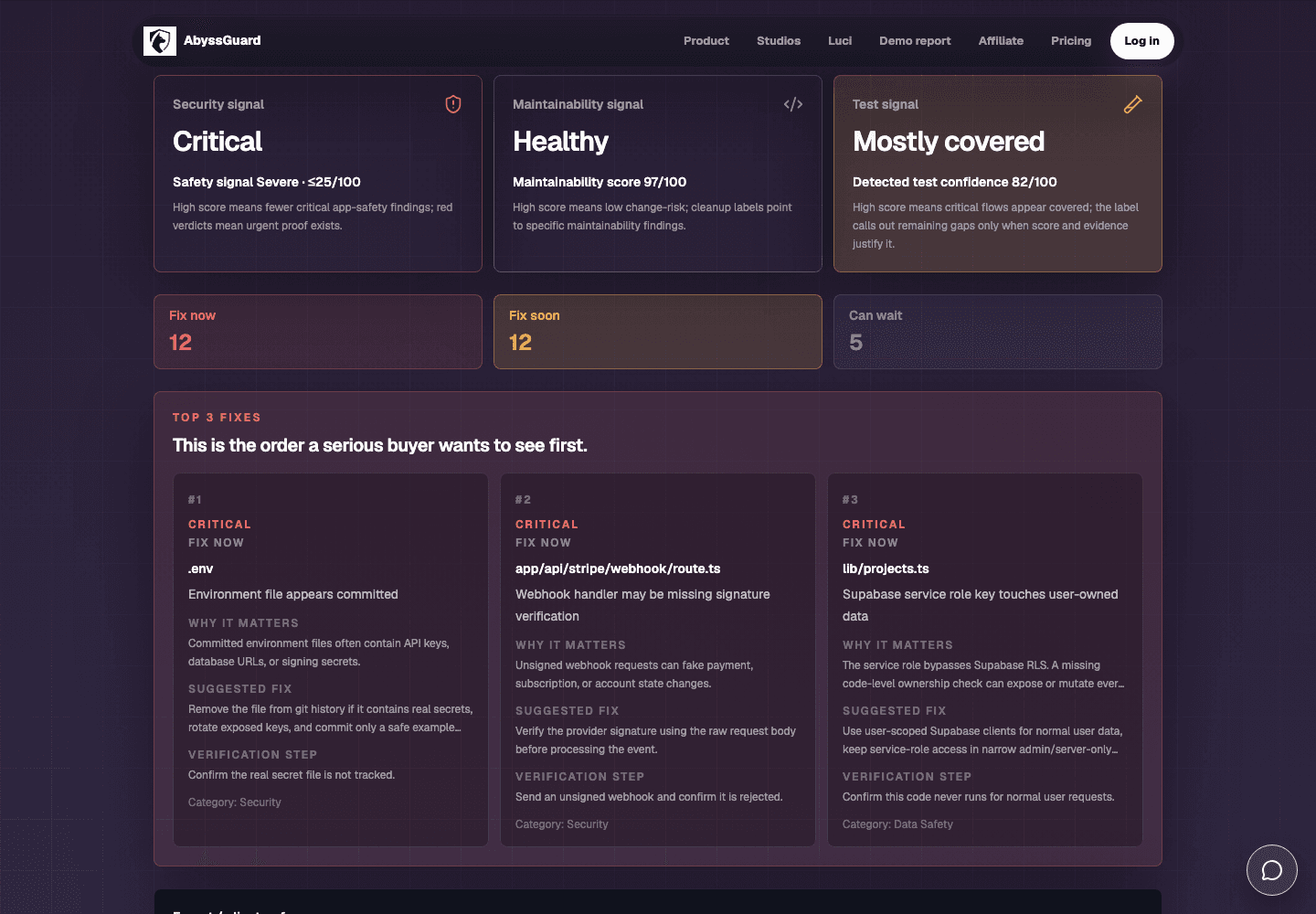1316x914 pixels.
Task: Open the chat bubble widget
Action: click(x=1272, y=870)
